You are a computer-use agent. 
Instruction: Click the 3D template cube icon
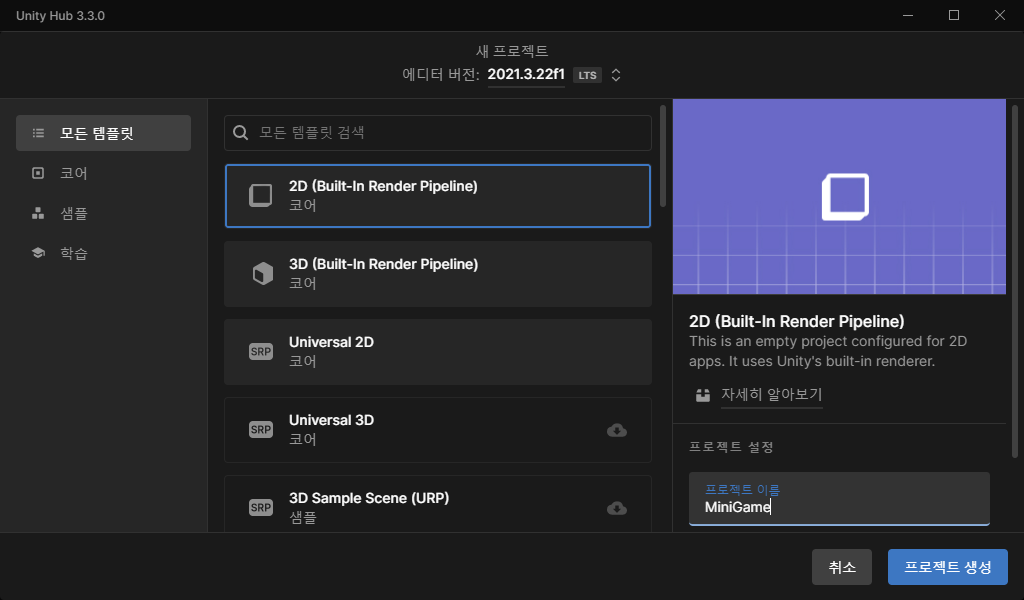click(x=263, y=274)
